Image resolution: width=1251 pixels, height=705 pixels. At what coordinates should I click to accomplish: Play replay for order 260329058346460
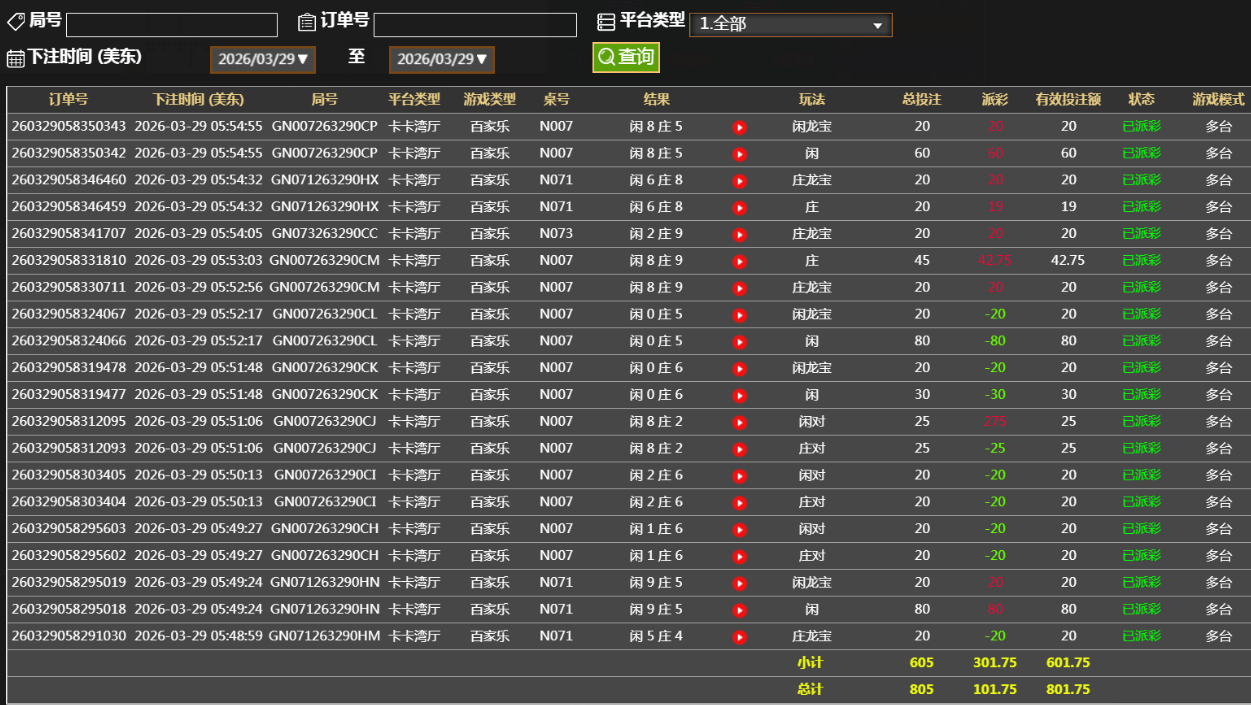point(739,181)
